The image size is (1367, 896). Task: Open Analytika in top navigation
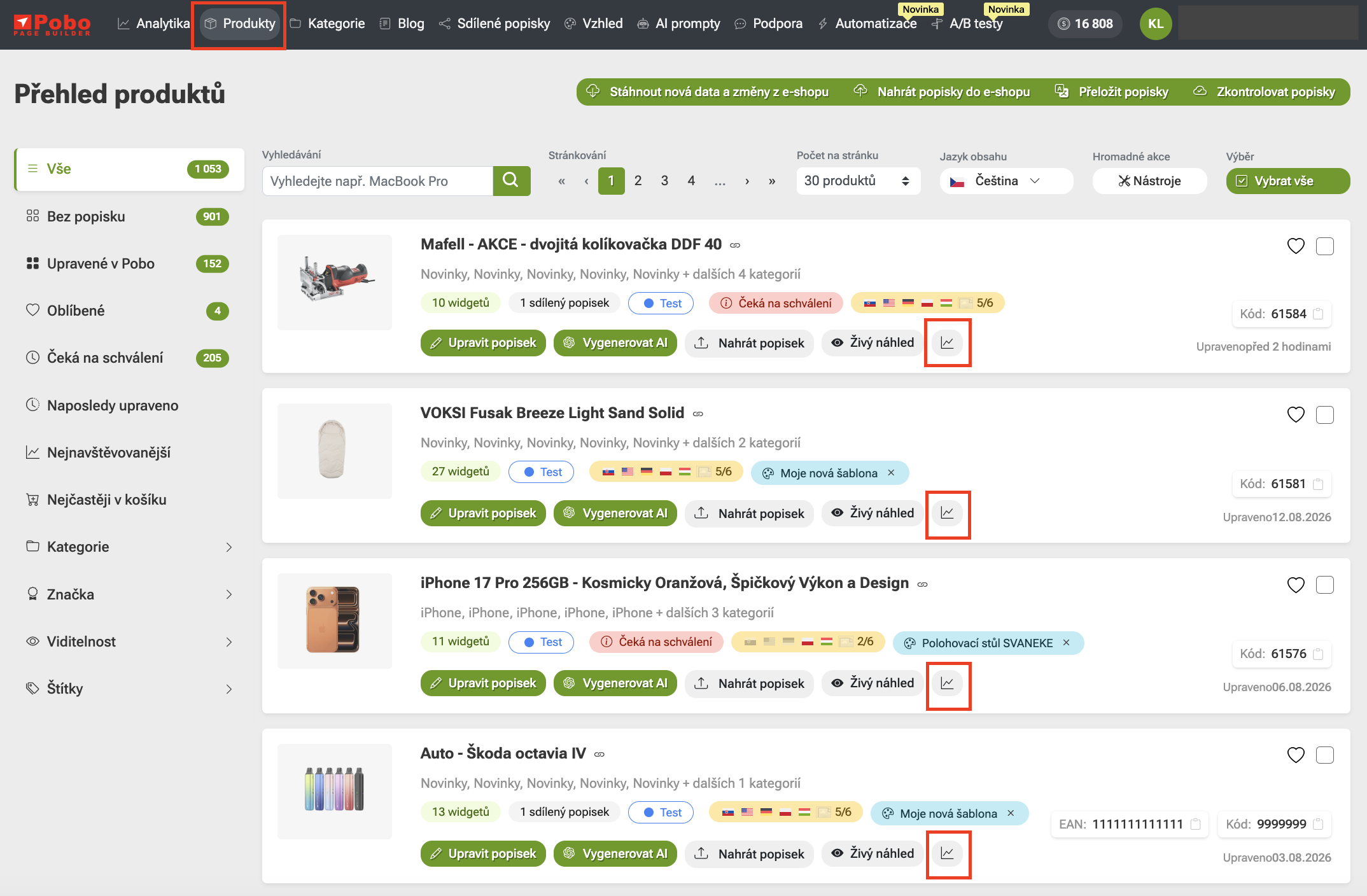tap(153, 24)
